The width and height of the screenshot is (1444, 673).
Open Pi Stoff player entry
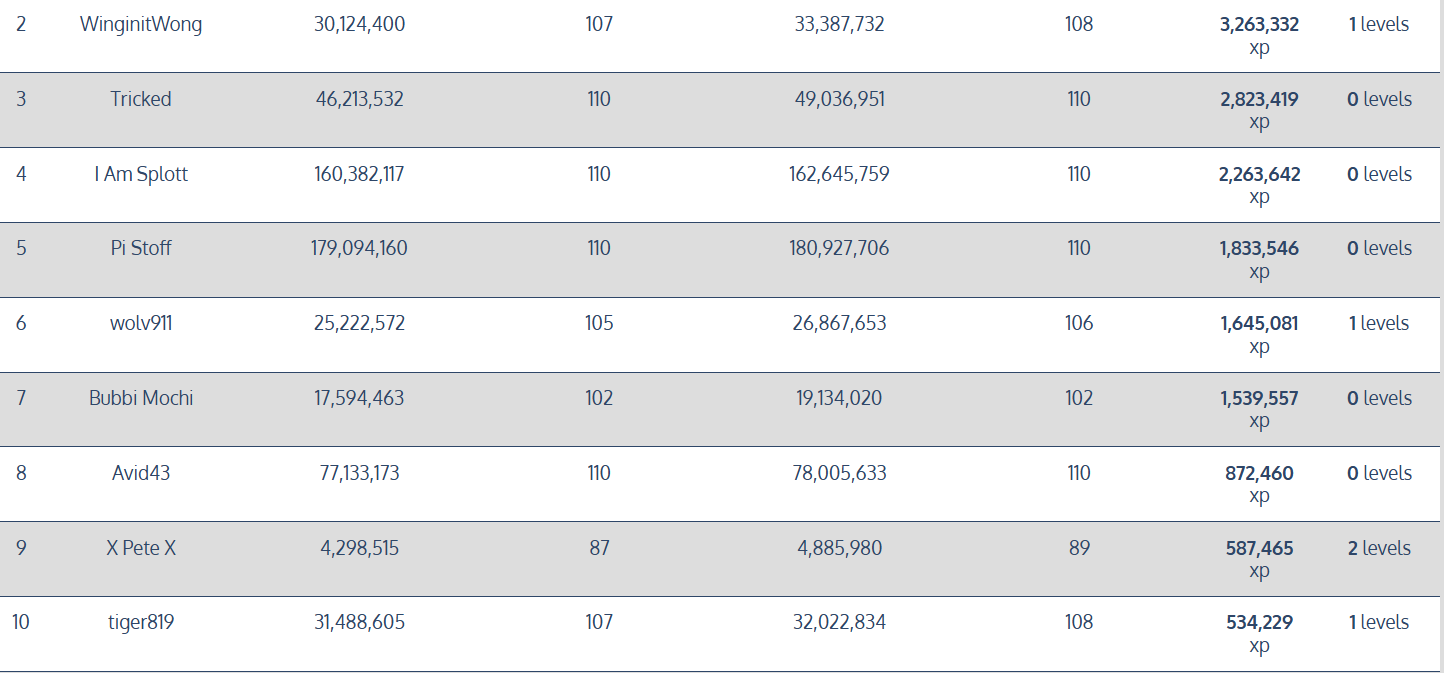click(141, 248)
